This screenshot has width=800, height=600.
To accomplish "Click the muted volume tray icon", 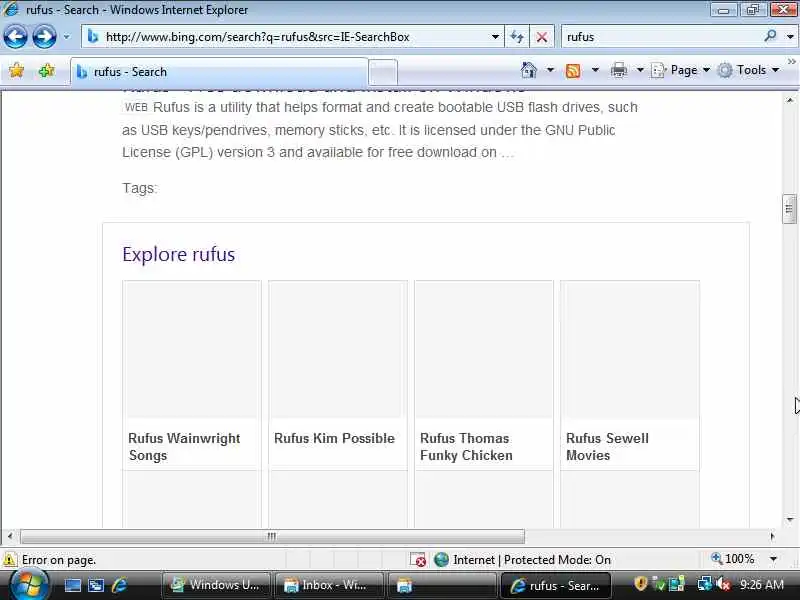I will coord(723,584).
